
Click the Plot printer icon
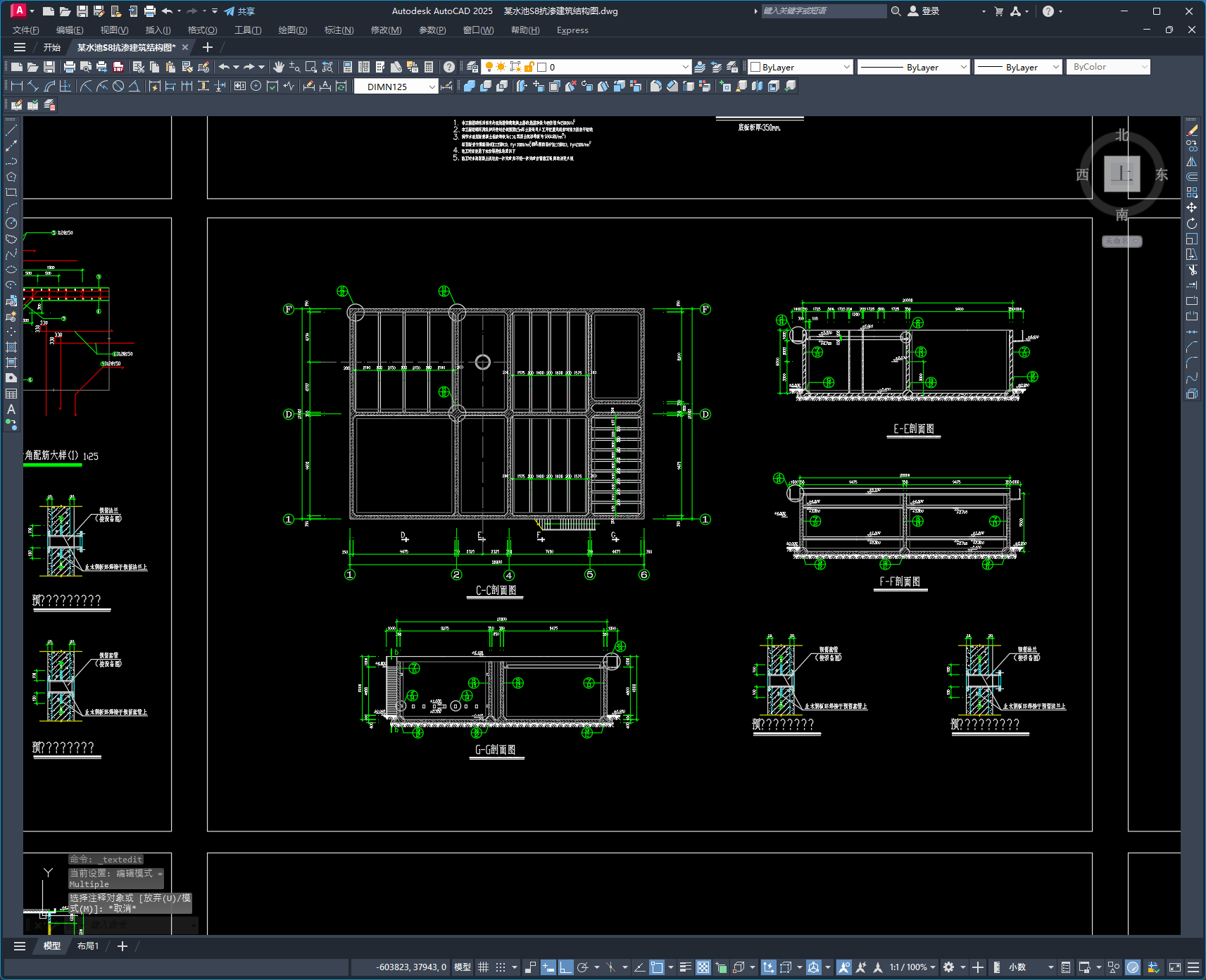(69, 67)
